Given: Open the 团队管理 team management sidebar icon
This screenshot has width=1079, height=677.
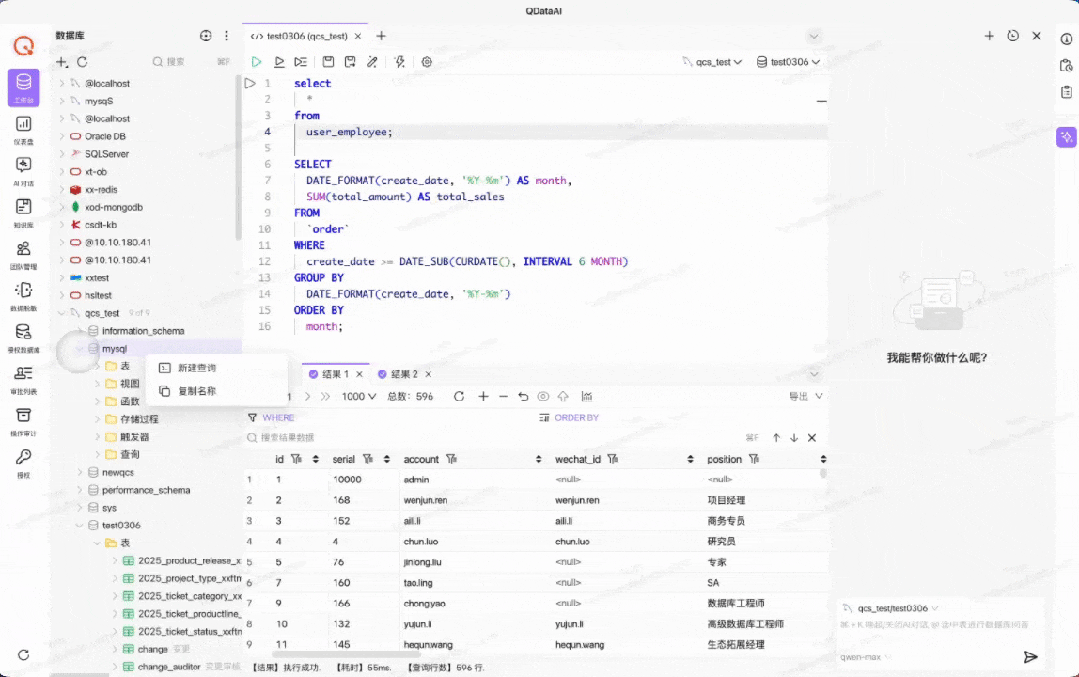Looking at the screenshot, I should (23, 254).
